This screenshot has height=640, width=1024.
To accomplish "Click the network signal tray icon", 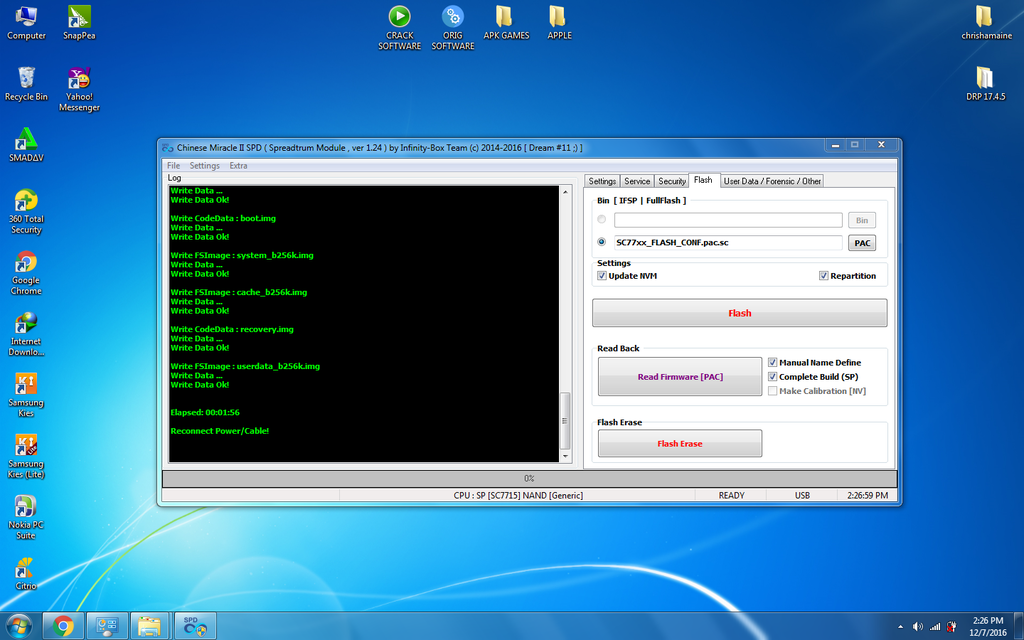I will tap(935, 627).
